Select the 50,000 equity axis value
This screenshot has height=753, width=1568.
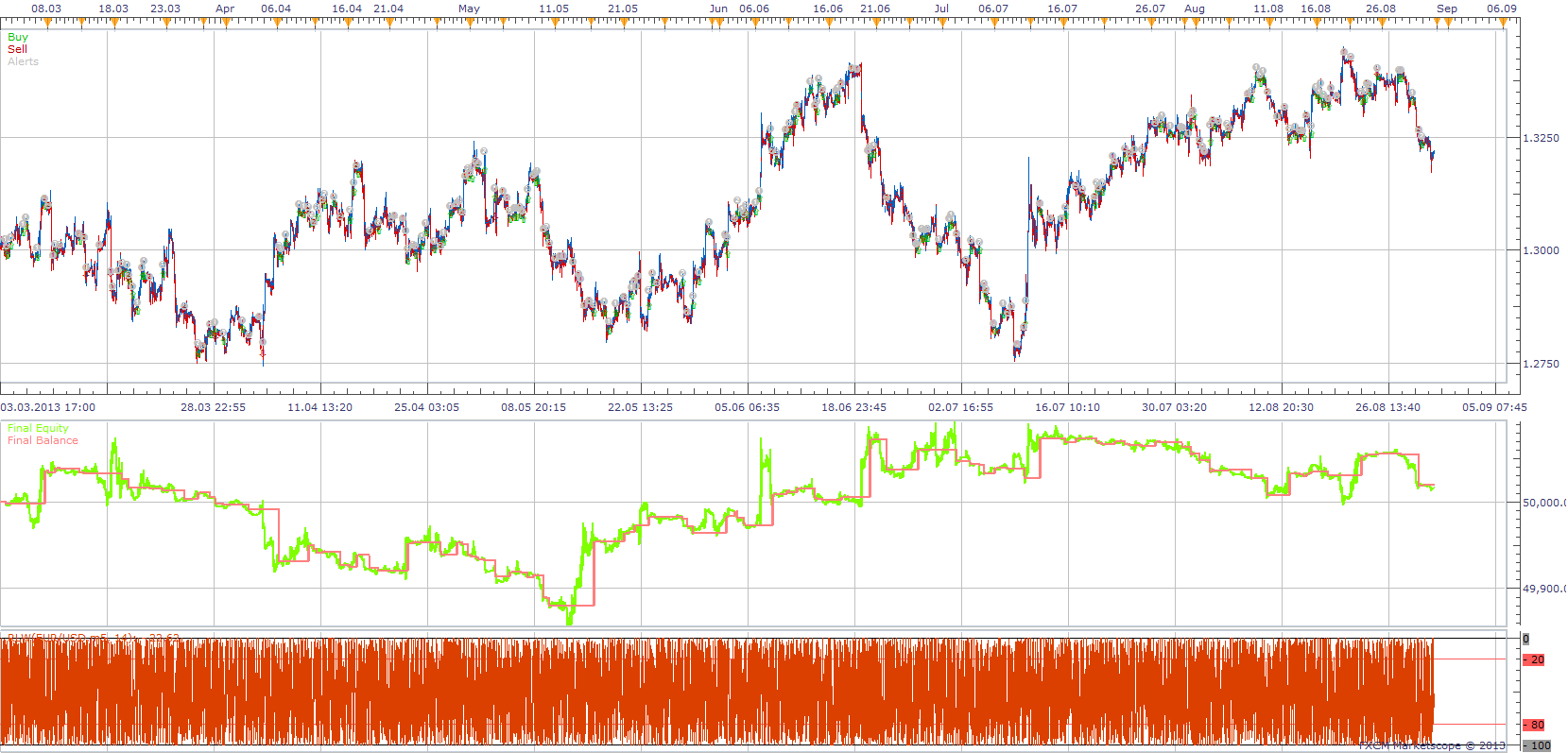[1543, 503]
